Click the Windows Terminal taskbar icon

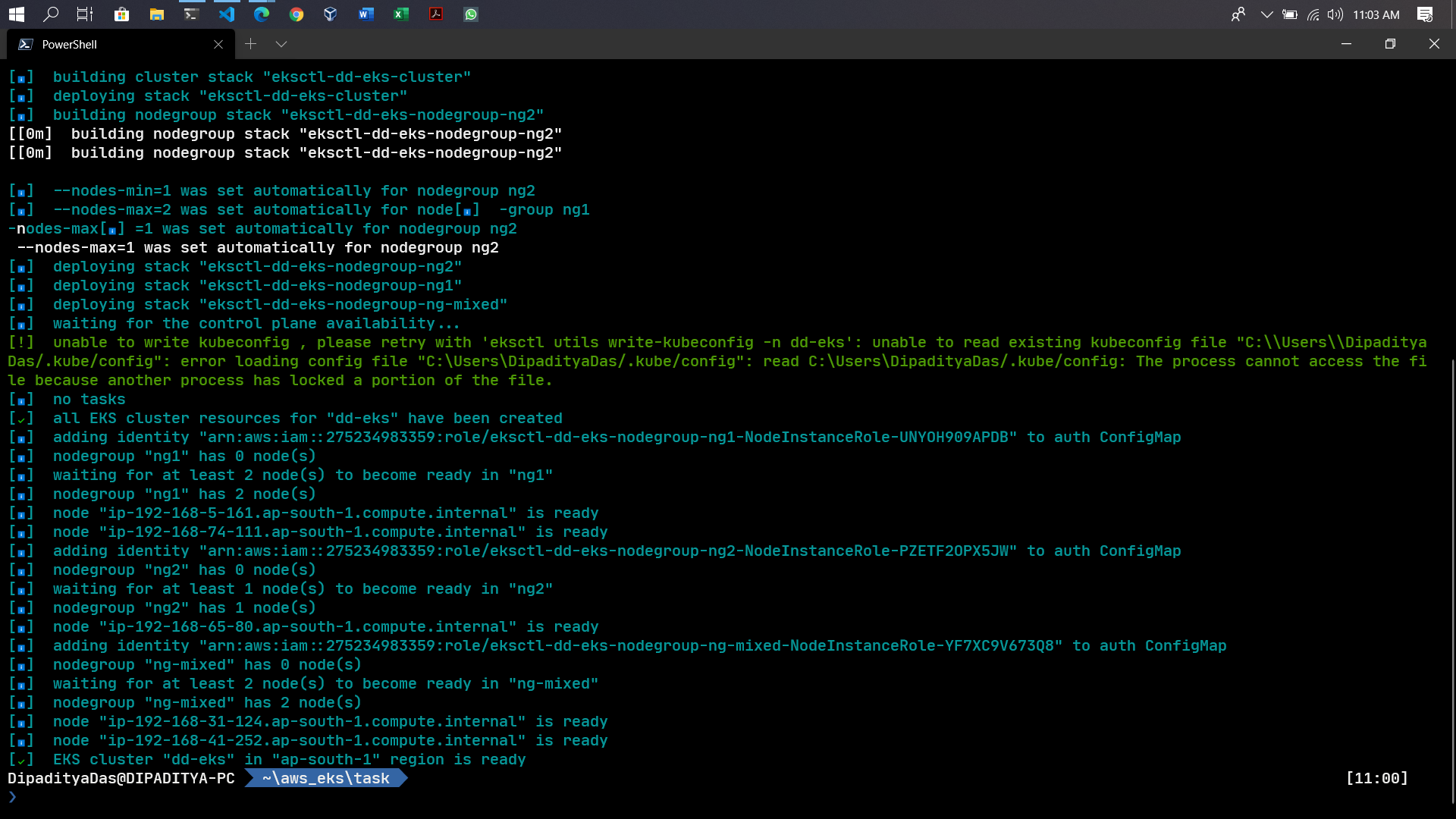tap(192, 14)
